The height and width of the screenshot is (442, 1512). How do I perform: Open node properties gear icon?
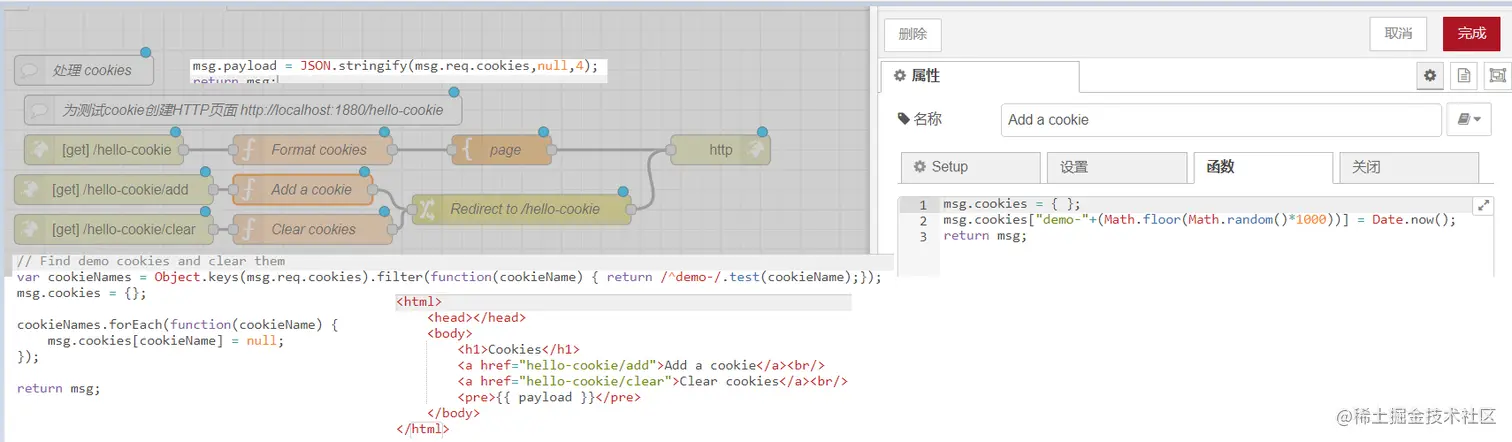(x=1430, y=75)
